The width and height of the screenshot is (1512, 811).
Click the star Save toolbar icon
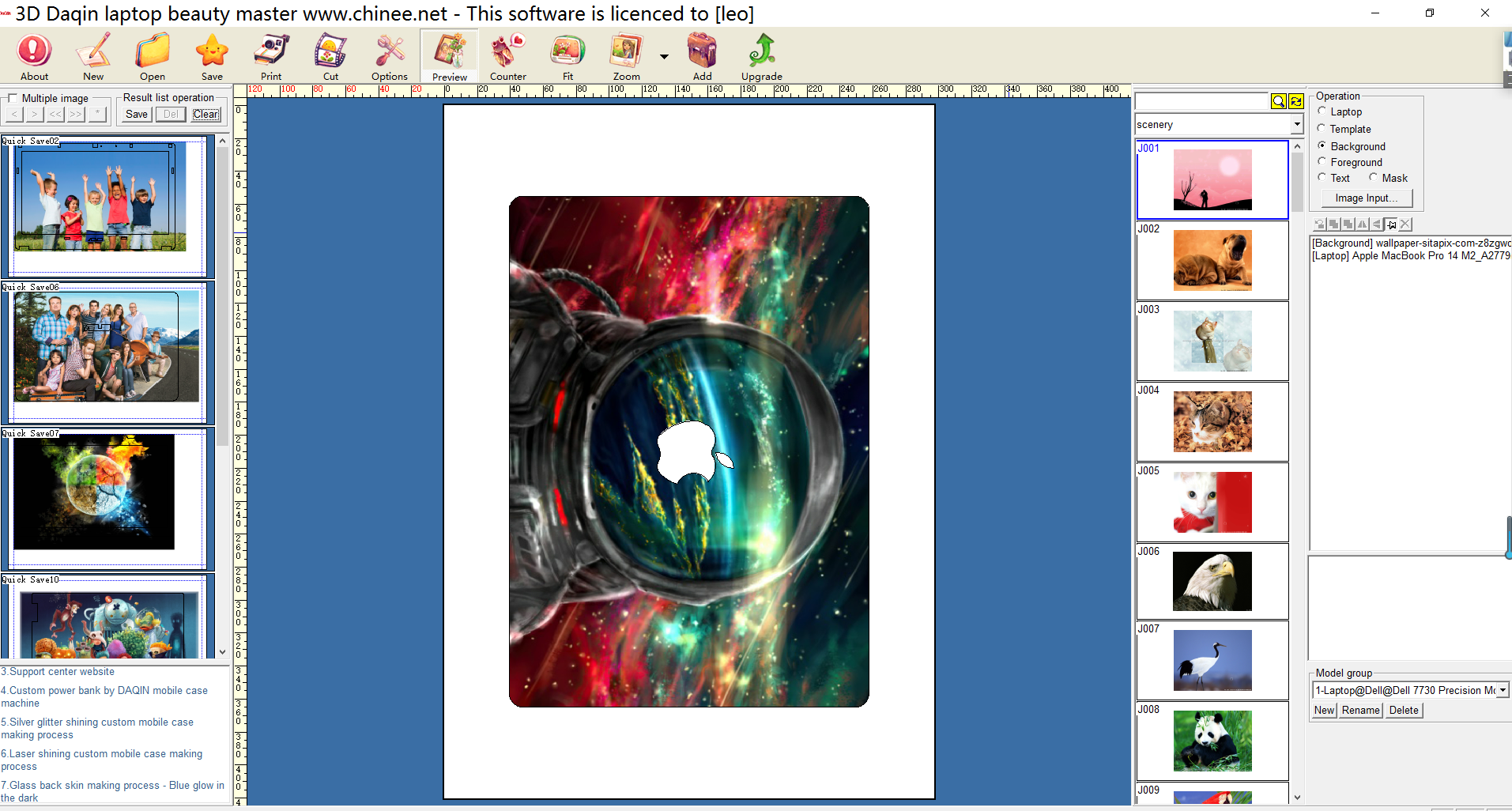point(212,57)
